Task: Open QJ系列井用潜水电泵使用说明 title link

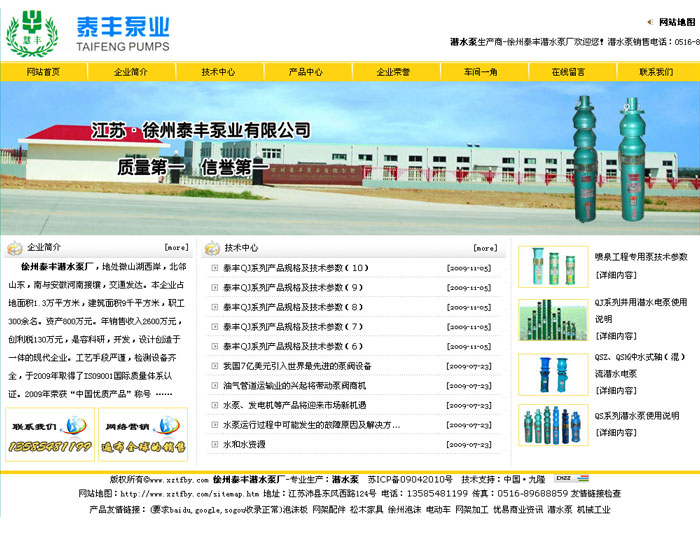Action: click(641, 310)
